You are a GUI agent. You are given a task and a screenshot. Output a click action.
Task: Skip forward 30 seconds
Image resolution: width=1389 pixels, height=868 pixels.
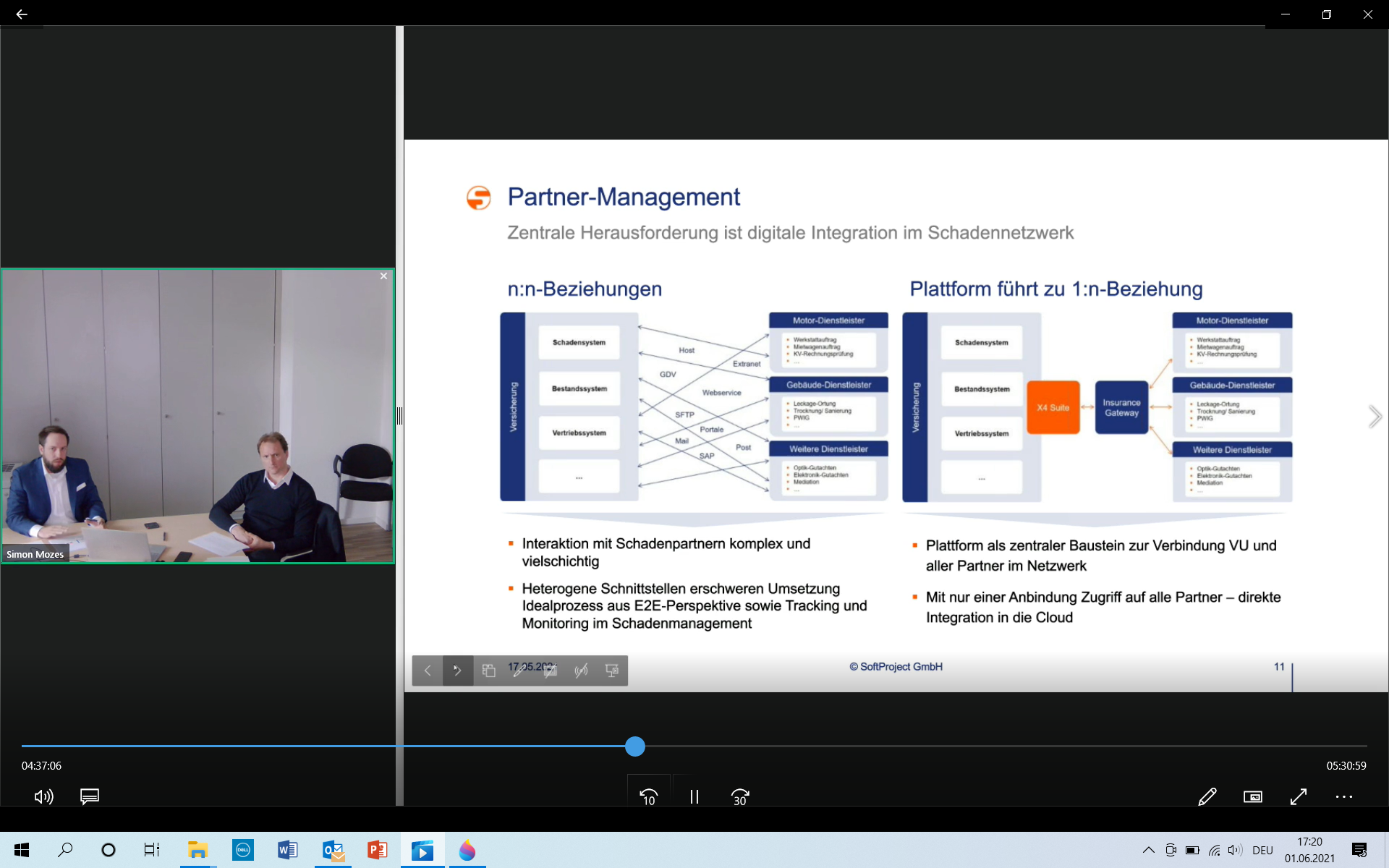pyautogui.click(x=739, y=796)
